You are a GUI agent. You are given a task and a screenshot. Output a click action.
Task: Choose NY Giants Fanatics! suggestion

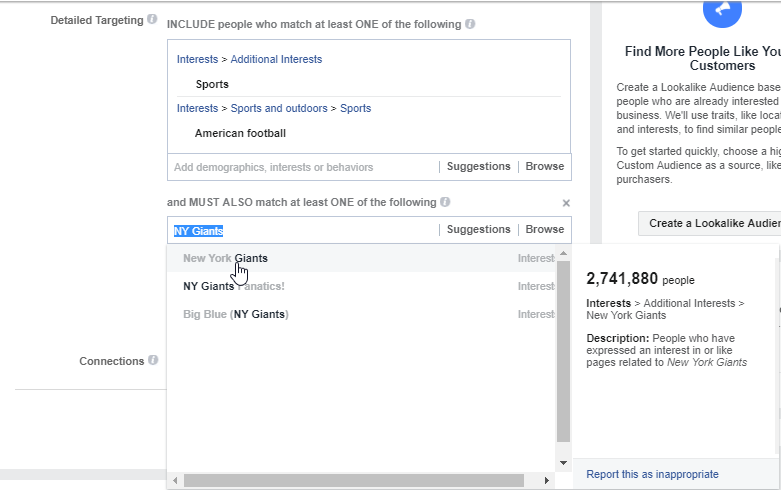234,286
